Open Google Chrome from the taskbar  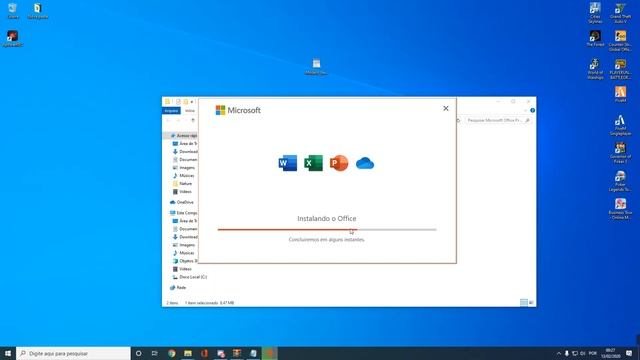click(172, 353)
